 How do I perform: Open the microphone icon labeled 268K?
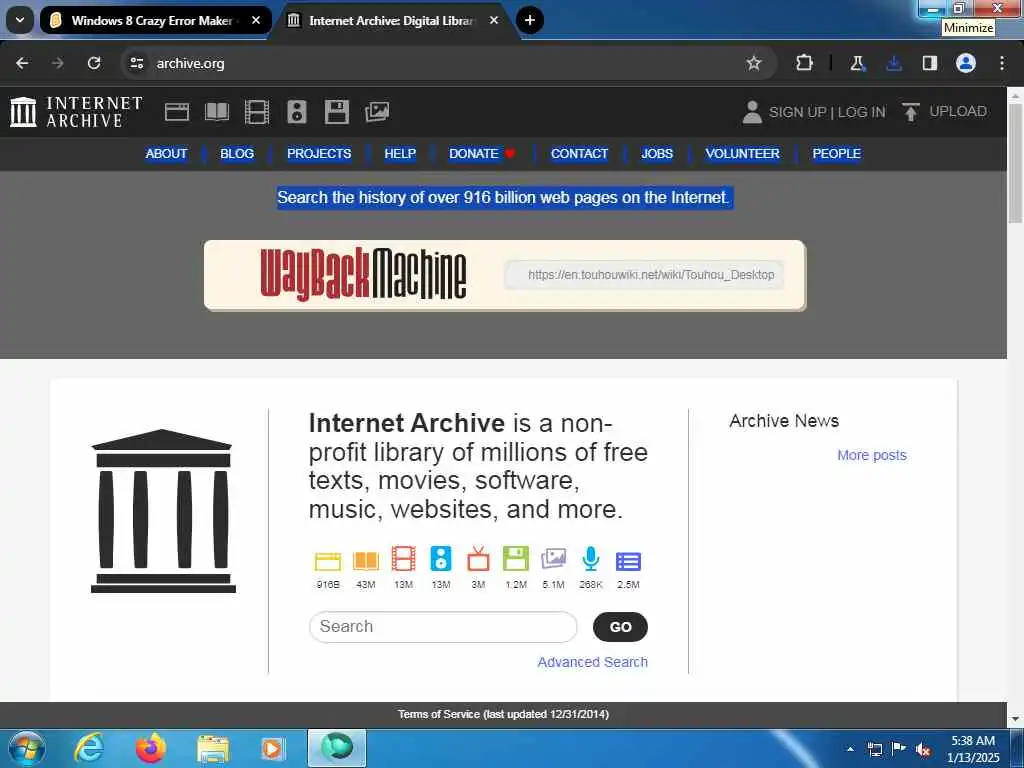point(590,559)
